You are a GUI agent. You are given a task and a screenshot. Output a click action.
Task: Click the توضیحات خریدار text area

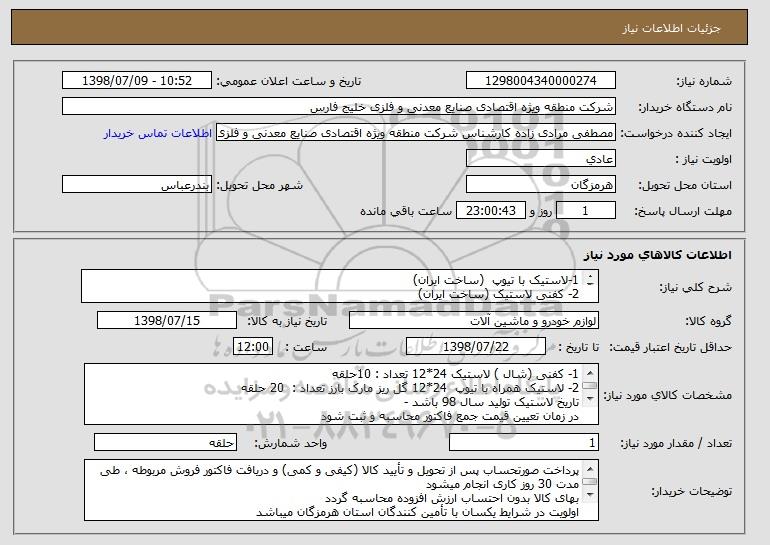point(341,490)
